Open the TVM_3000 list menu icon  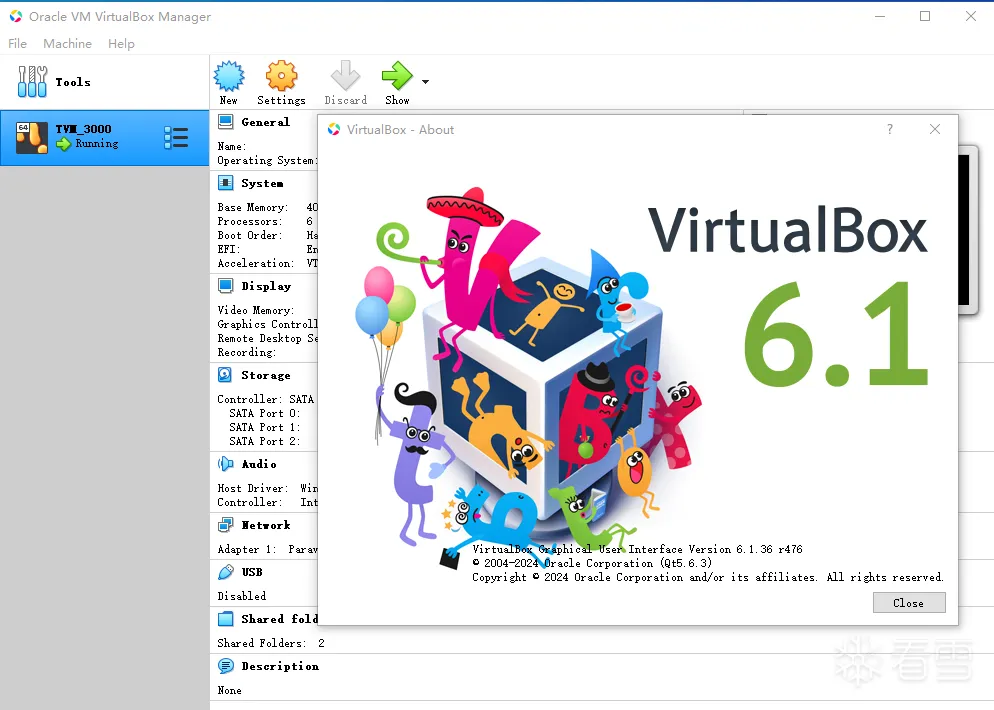pos(176,138)
